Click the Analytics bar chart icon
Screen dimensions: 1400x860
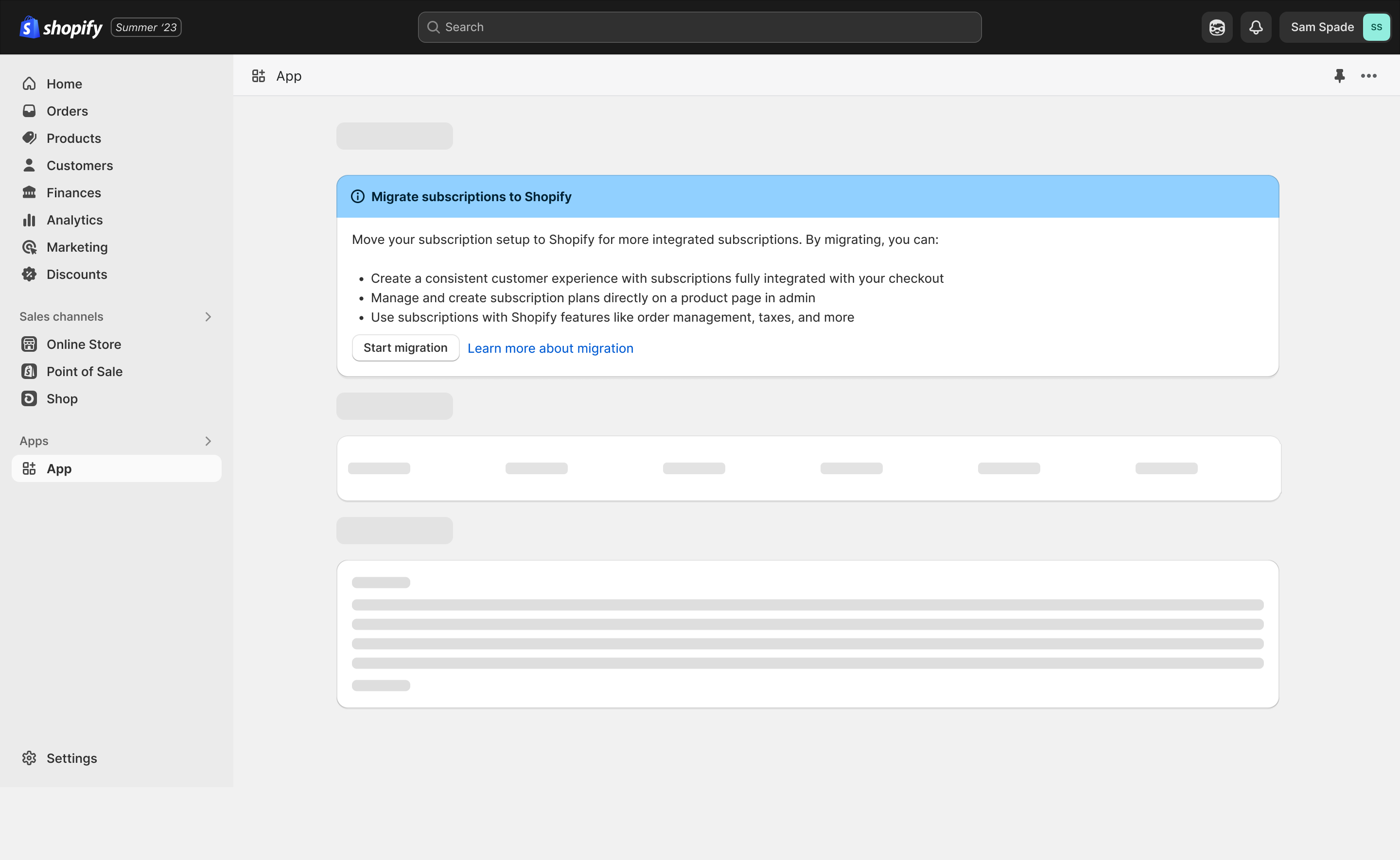[29, 220]
